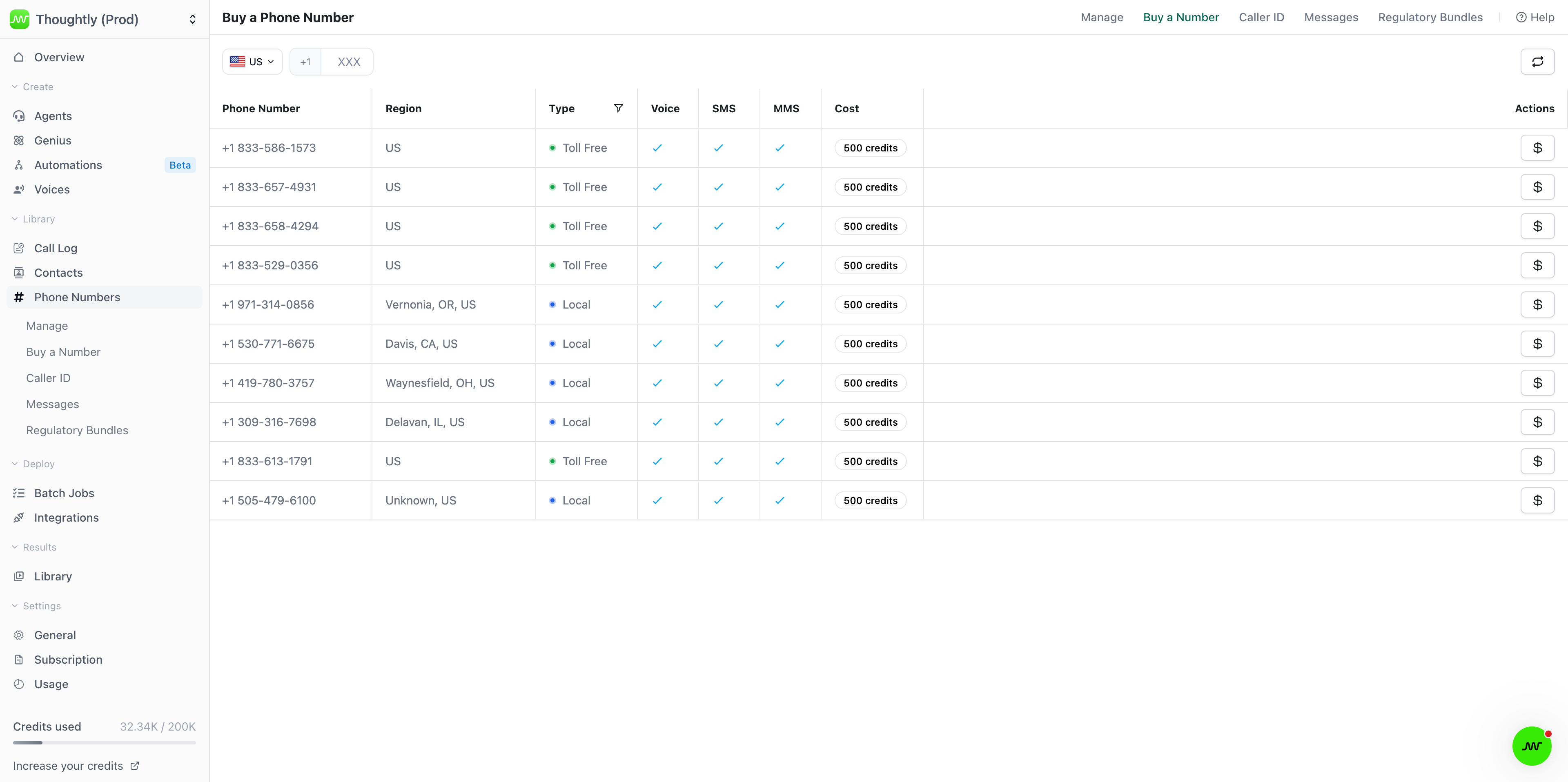Click 500 credits badge for +1 833-586-1573
Image resolution: width=1568 pixels, height=782 pixels.
(871, 148)
